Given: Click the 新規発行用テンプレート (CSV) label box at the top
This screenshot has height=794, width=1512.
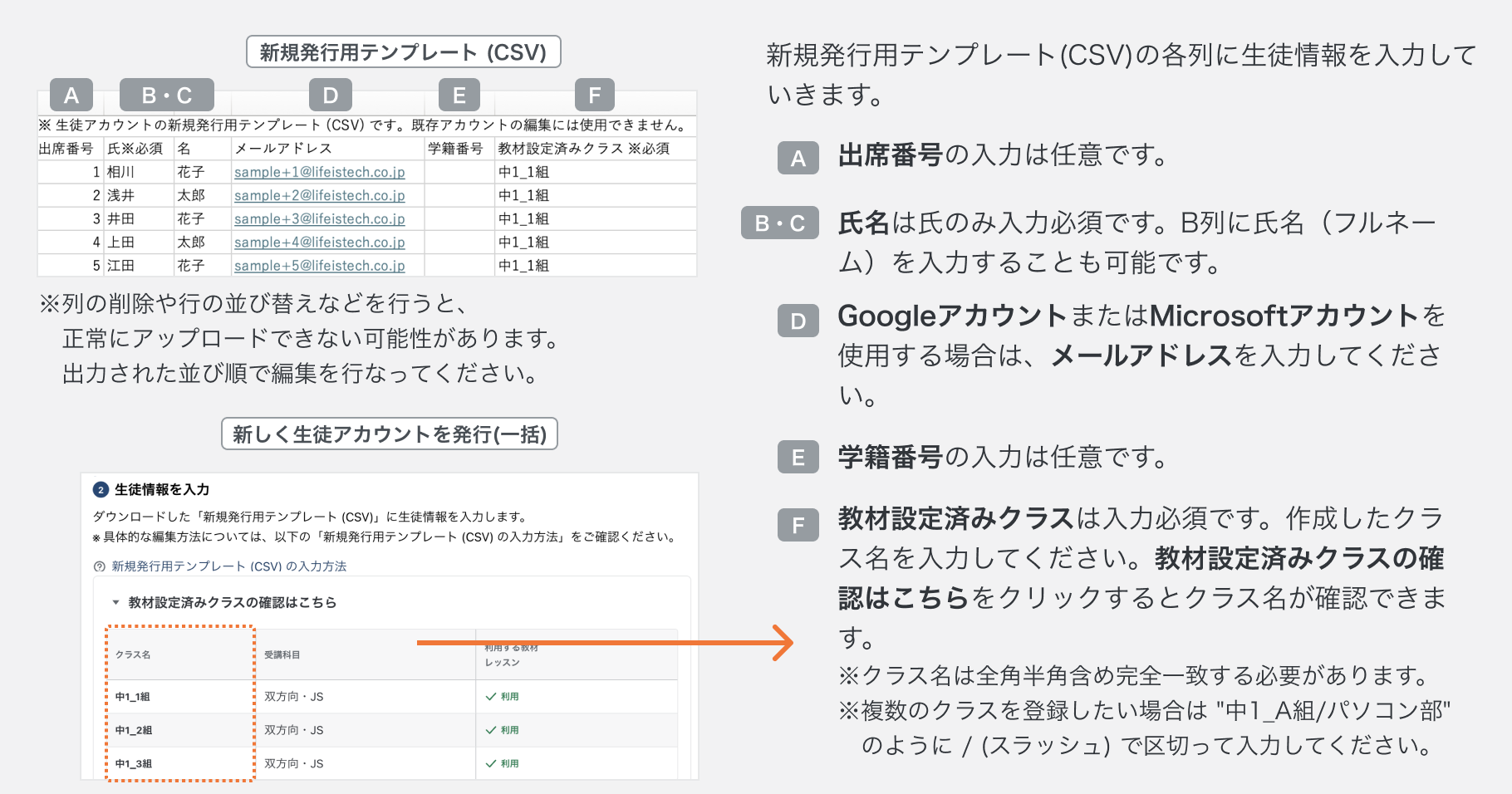Looking at the screenshot, I should click(403, 52).
